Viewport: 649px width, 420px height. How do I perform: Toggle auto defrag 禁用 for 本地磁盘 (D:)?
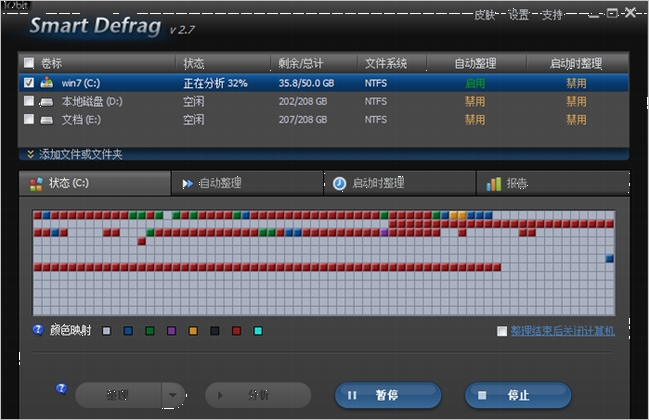click(475, 101)
